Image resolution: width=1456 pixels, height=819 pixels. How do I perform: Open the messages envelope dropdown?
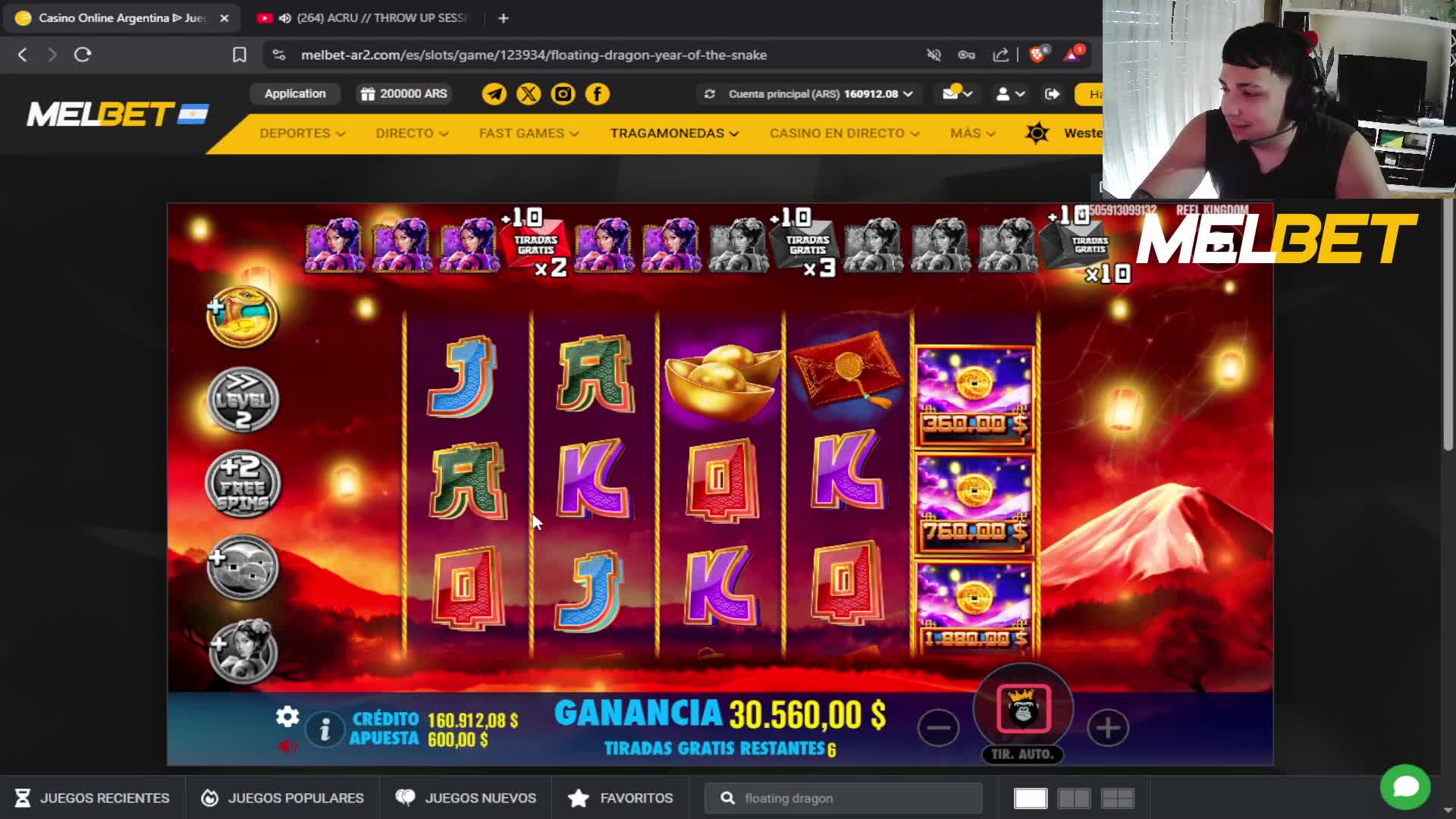pyautogui.click(x=957, y=94)
